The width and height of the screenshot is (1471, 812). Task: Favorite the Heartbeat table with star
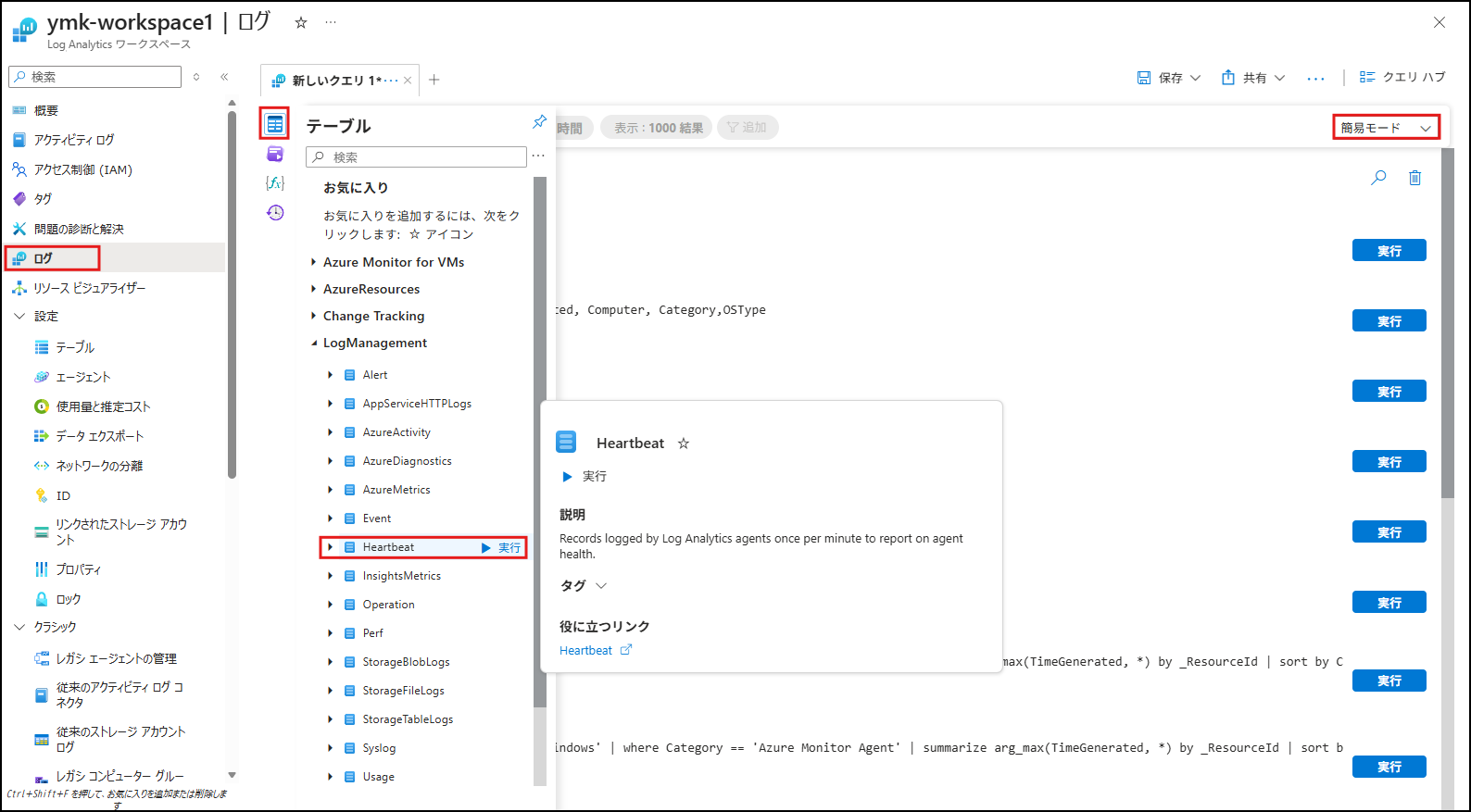pos(684,443)
